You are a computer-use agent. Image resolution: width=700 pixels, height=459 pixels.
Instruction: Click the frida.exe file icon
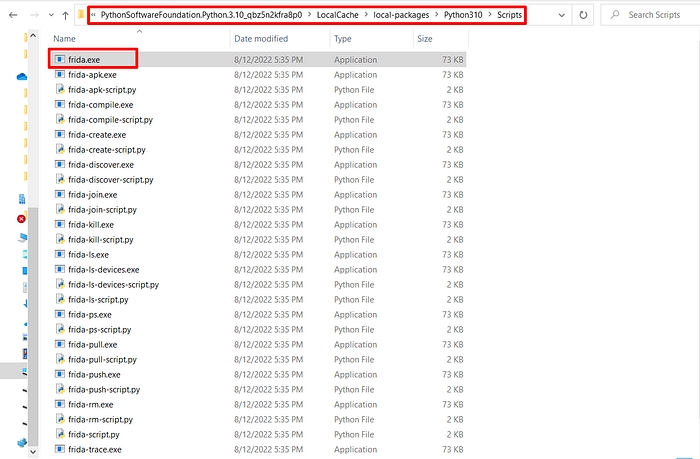pos(60,60)
